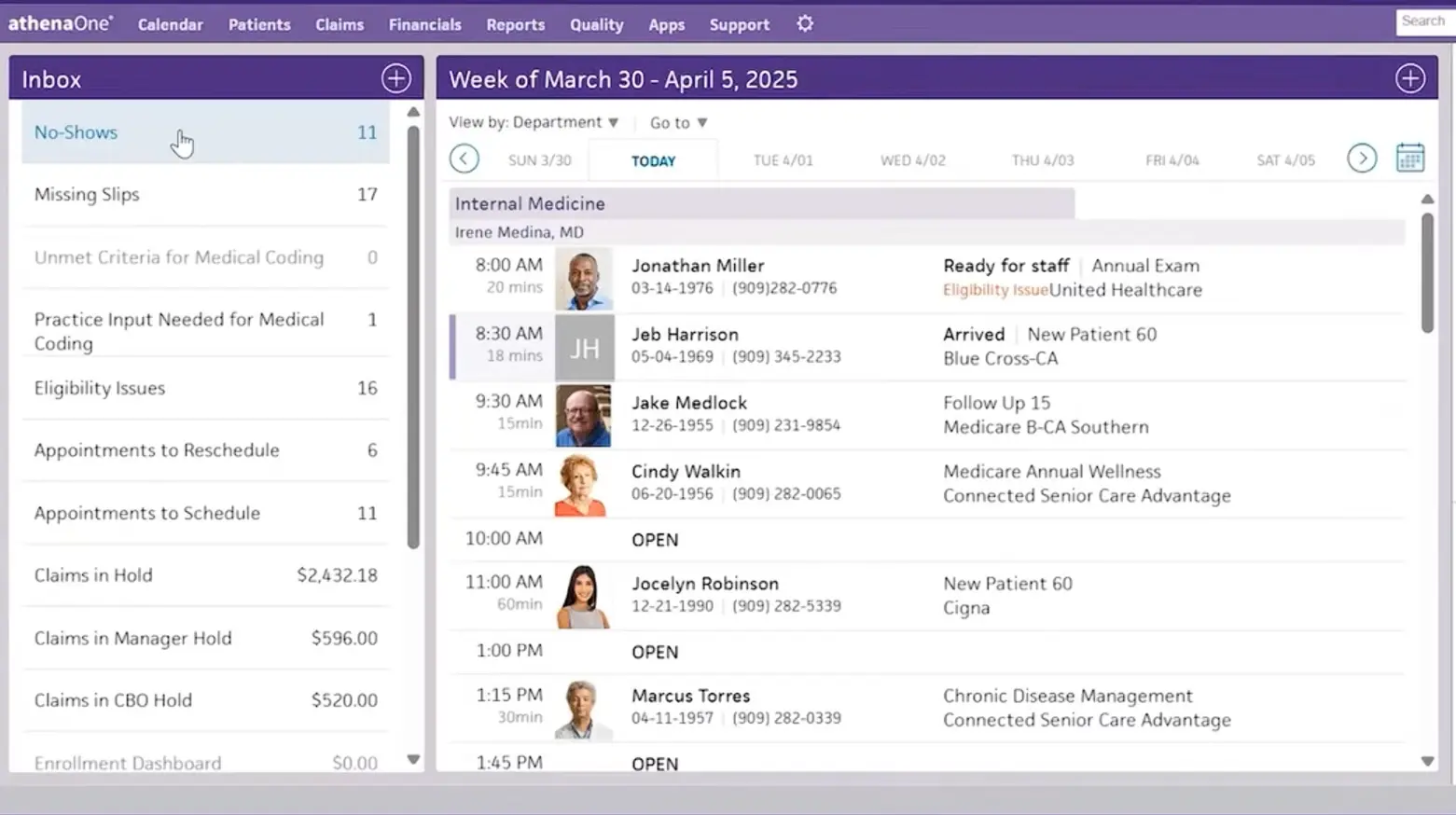Open Appointments to Schedule inbox item
Screen dimensions: 1456x815
[x=205, y=513]
